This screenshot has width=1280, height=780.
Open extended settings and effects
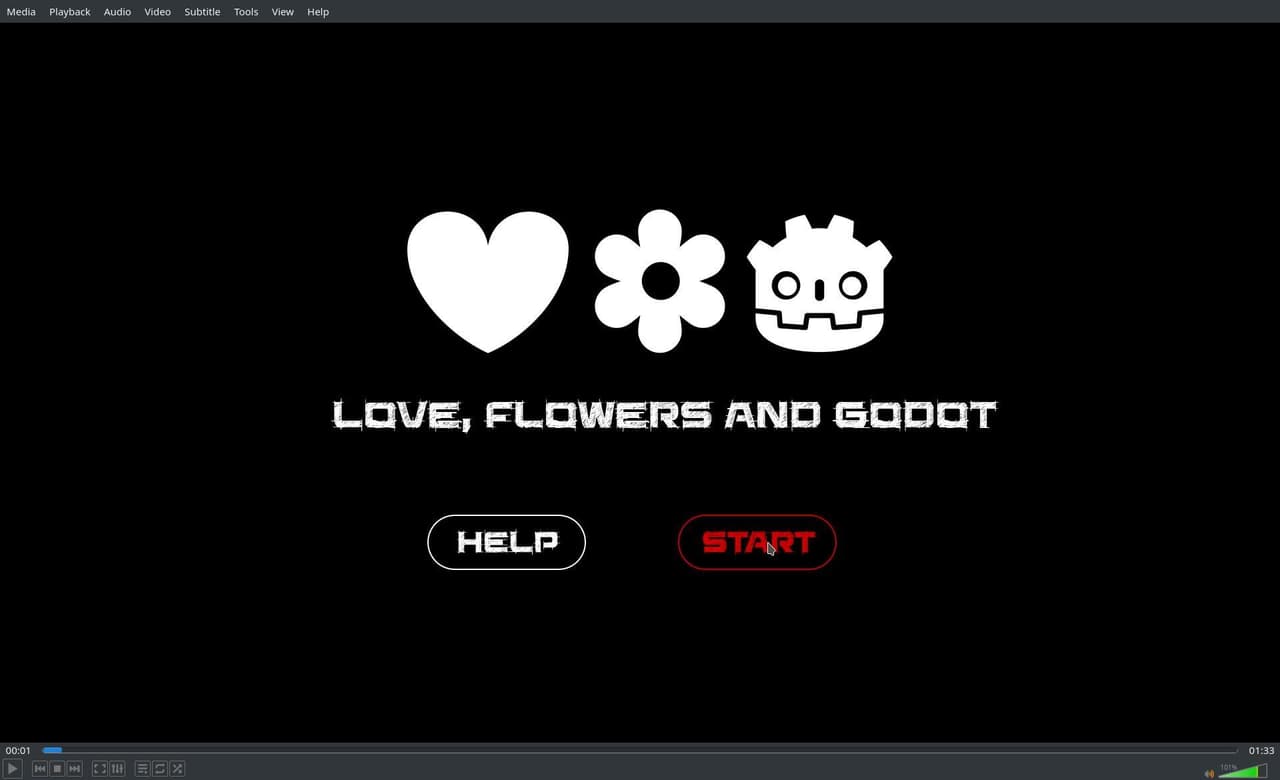click(x=117, y=769)
